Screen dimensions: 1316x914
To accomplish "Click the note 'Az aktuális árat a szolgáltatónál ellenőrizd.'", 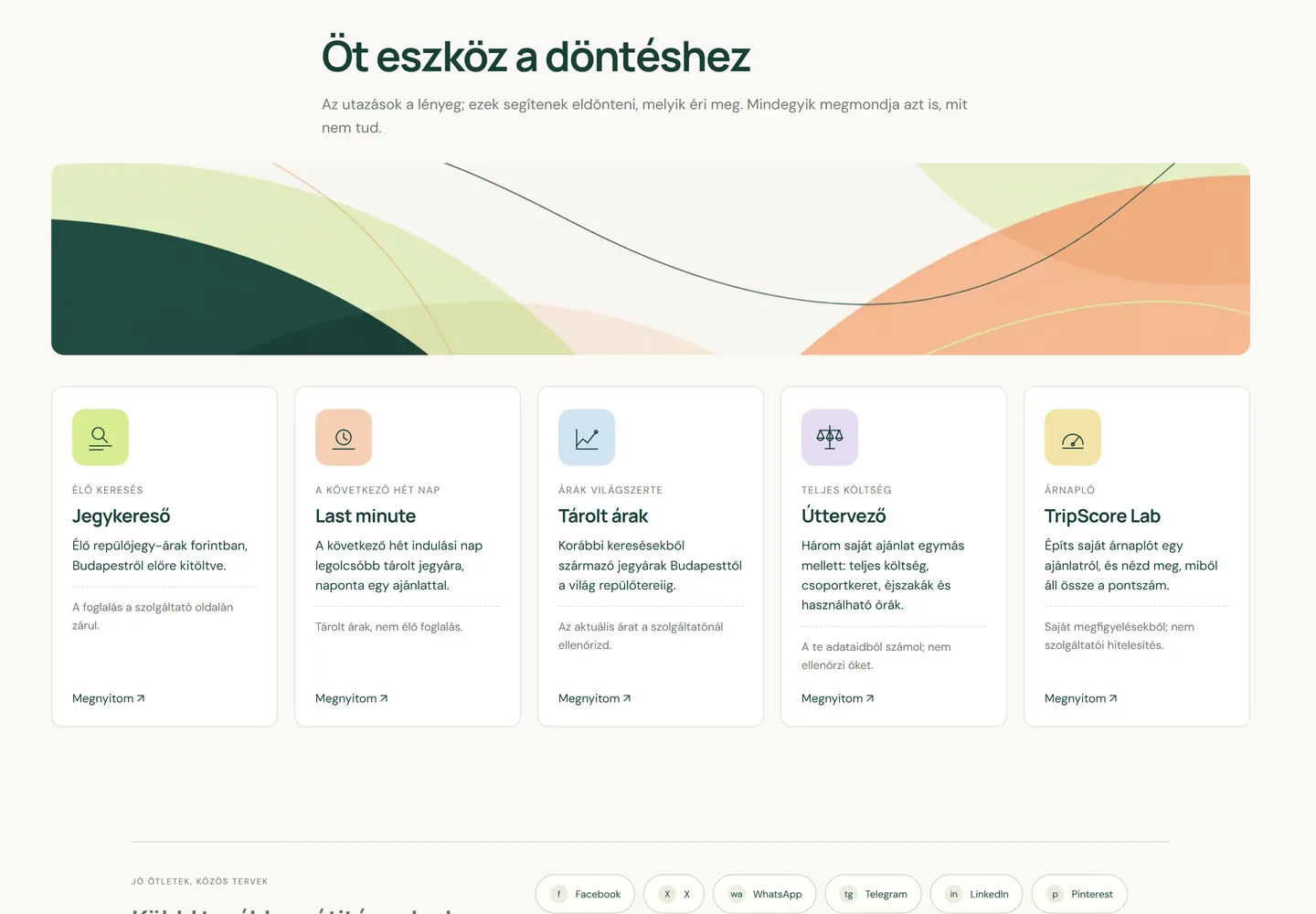I will pyautogui.click(x=641, y=636).
